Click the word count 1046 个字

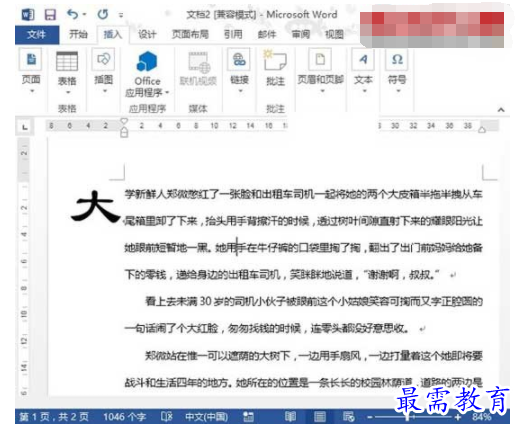click(x=124, y=417)
